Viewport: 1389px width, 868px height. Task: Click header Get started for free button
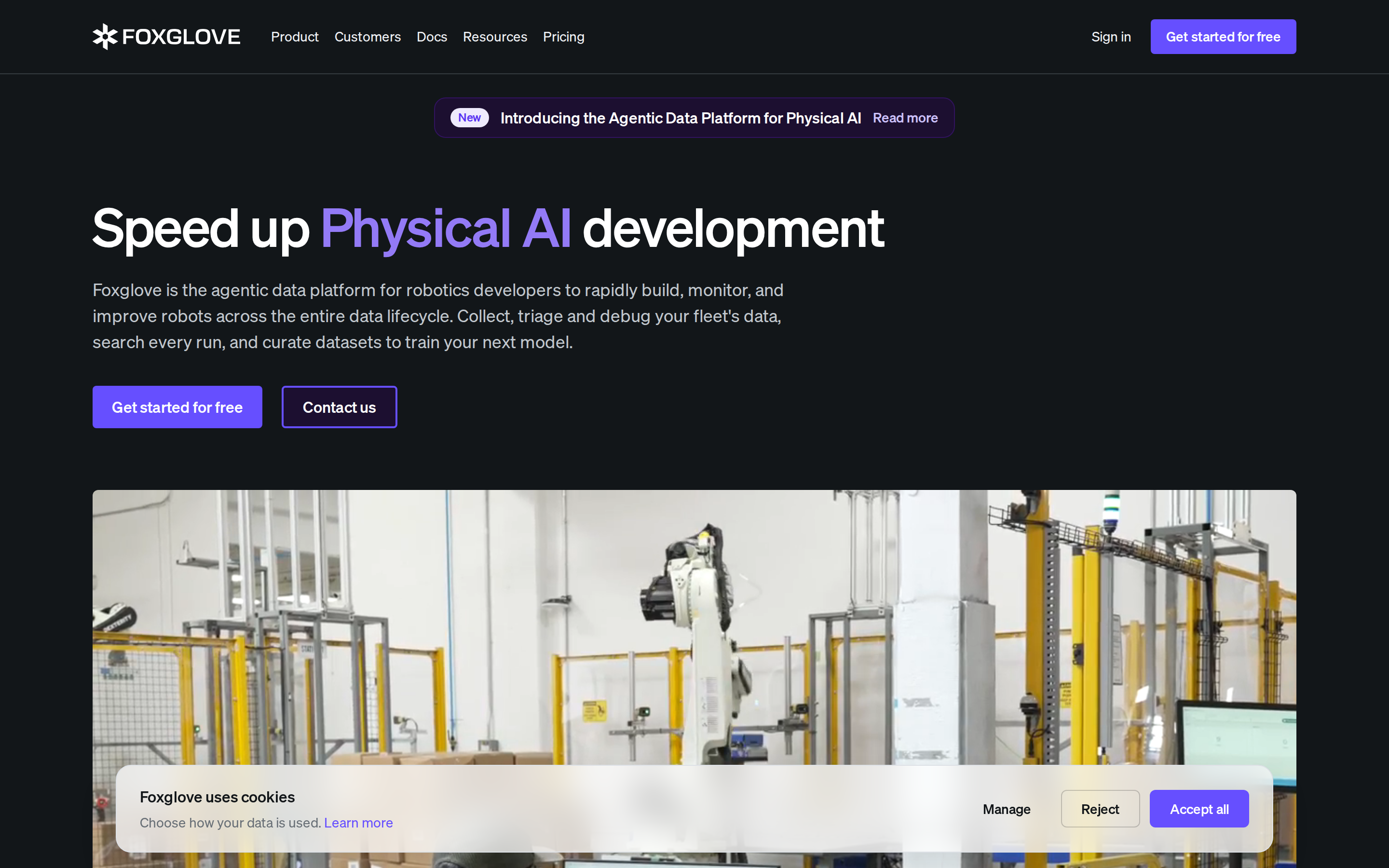[1223, 37]
